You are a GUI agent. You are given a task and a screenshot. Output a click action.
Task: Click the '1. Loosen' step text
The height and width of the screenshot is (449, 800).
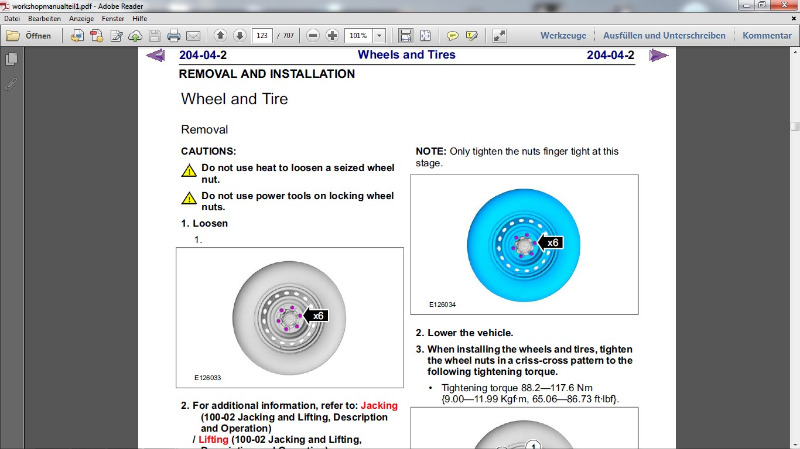point(204,223)
